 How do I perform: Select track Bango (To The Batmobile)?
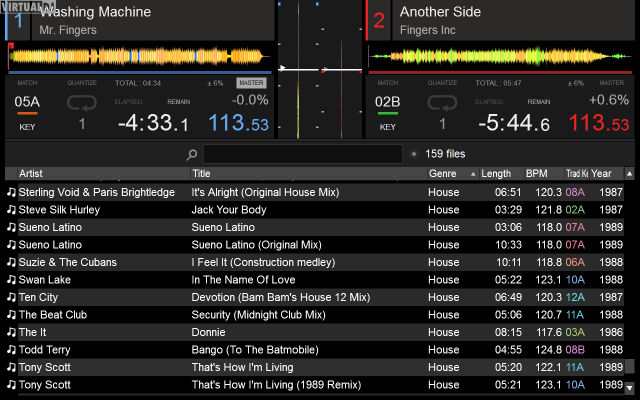pos(255,350)
